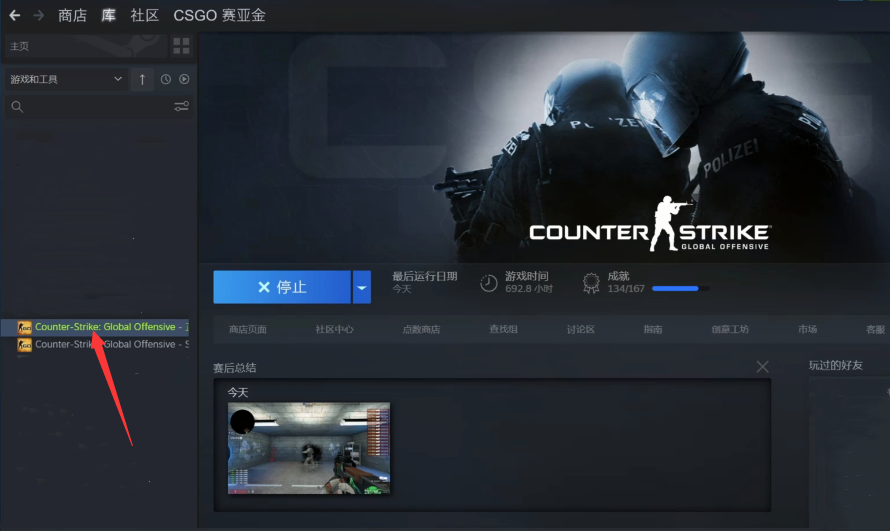
Task: Click the 玩过的好友 heading
Action: click(836, 365)
